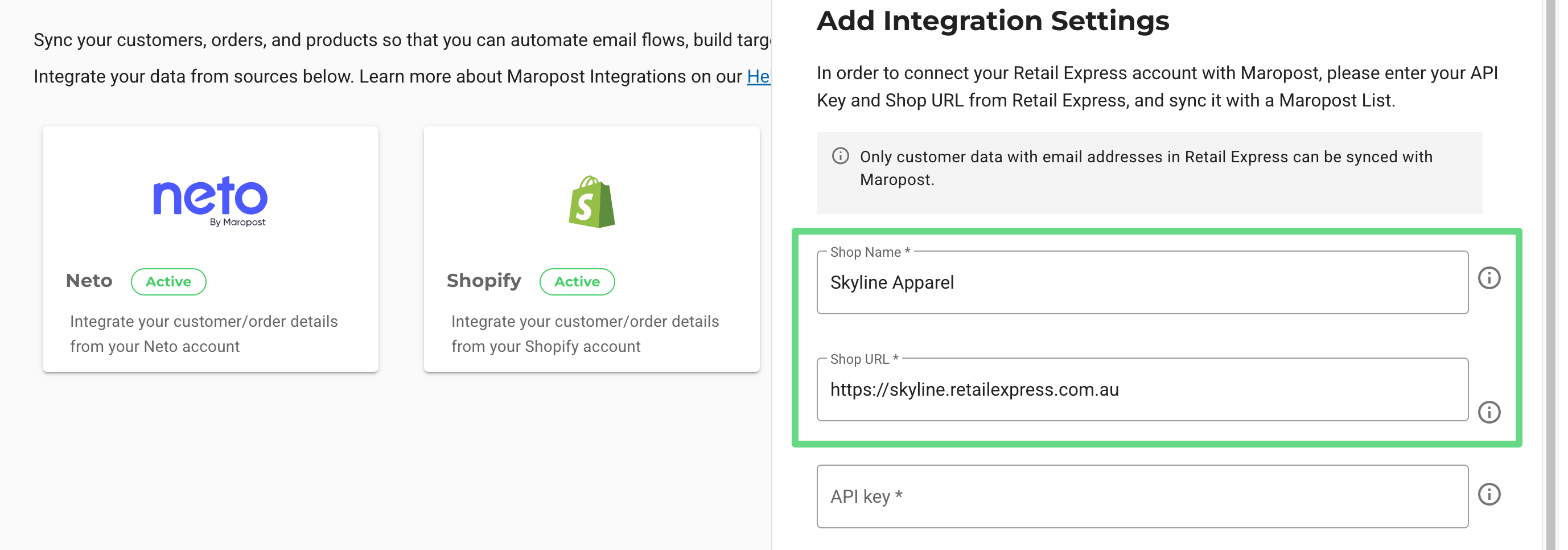Focus the Shop Name field
The image size is (1568, 550).
1141,283
